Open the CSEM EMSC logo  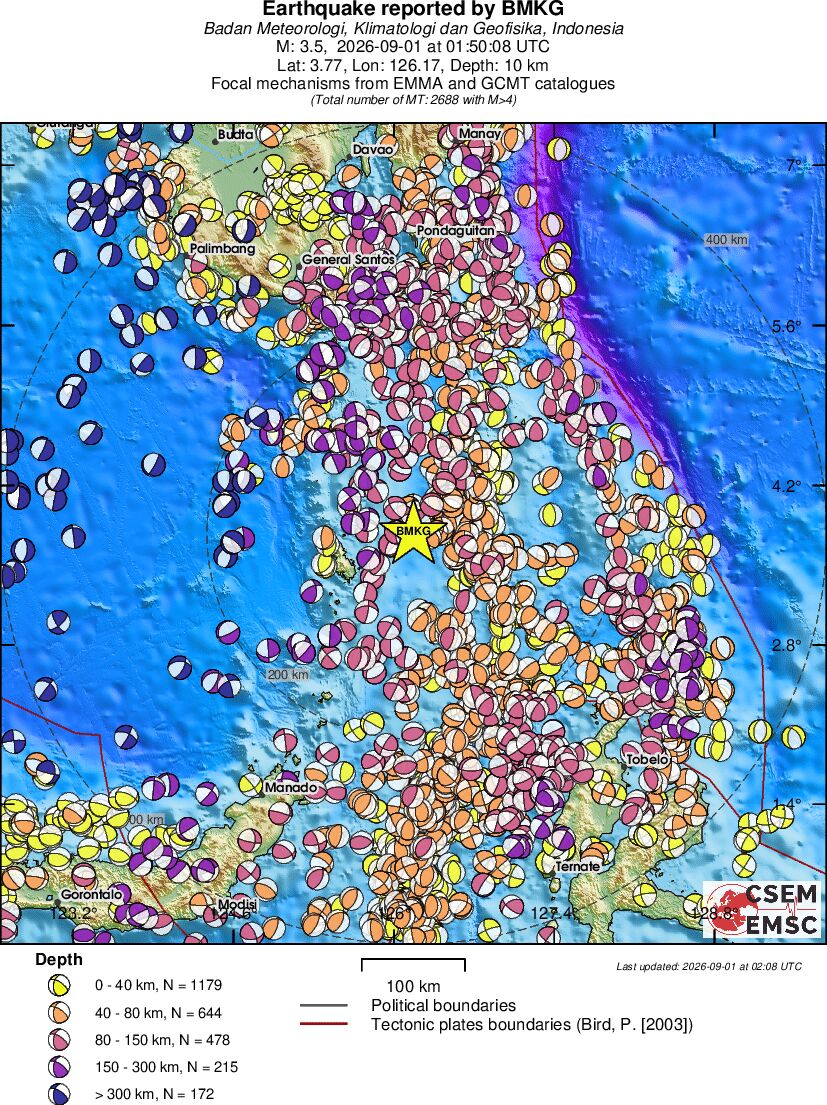click(x=762, y=909)
